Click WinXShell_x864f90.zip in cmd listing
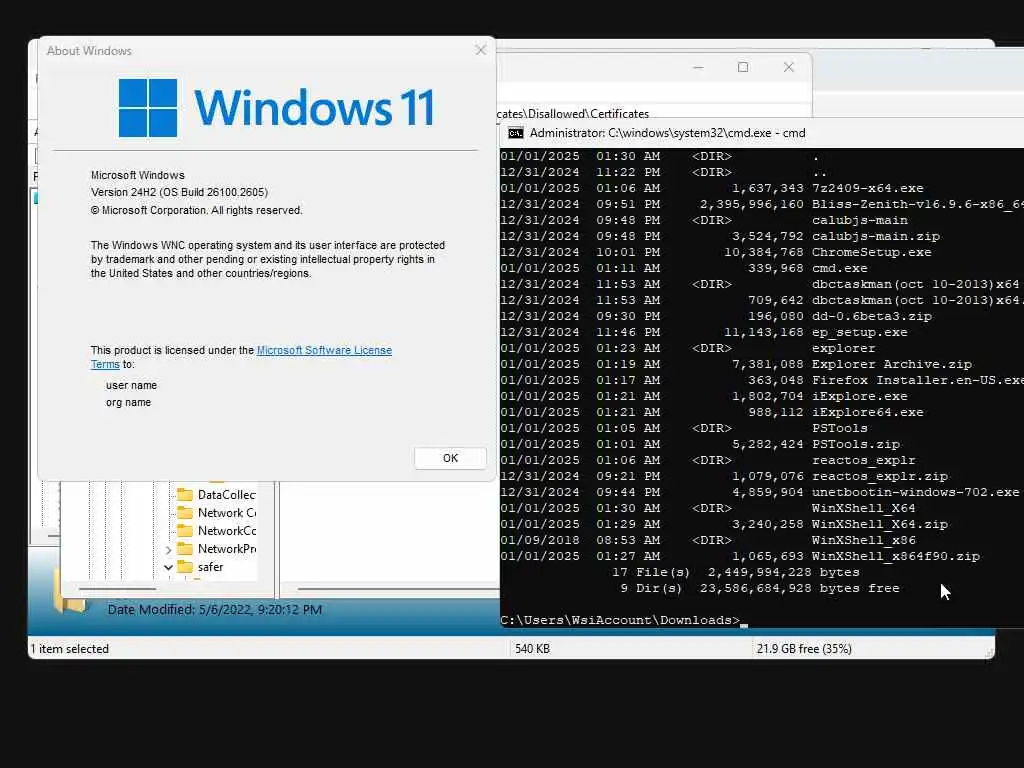 click(895, 556)
